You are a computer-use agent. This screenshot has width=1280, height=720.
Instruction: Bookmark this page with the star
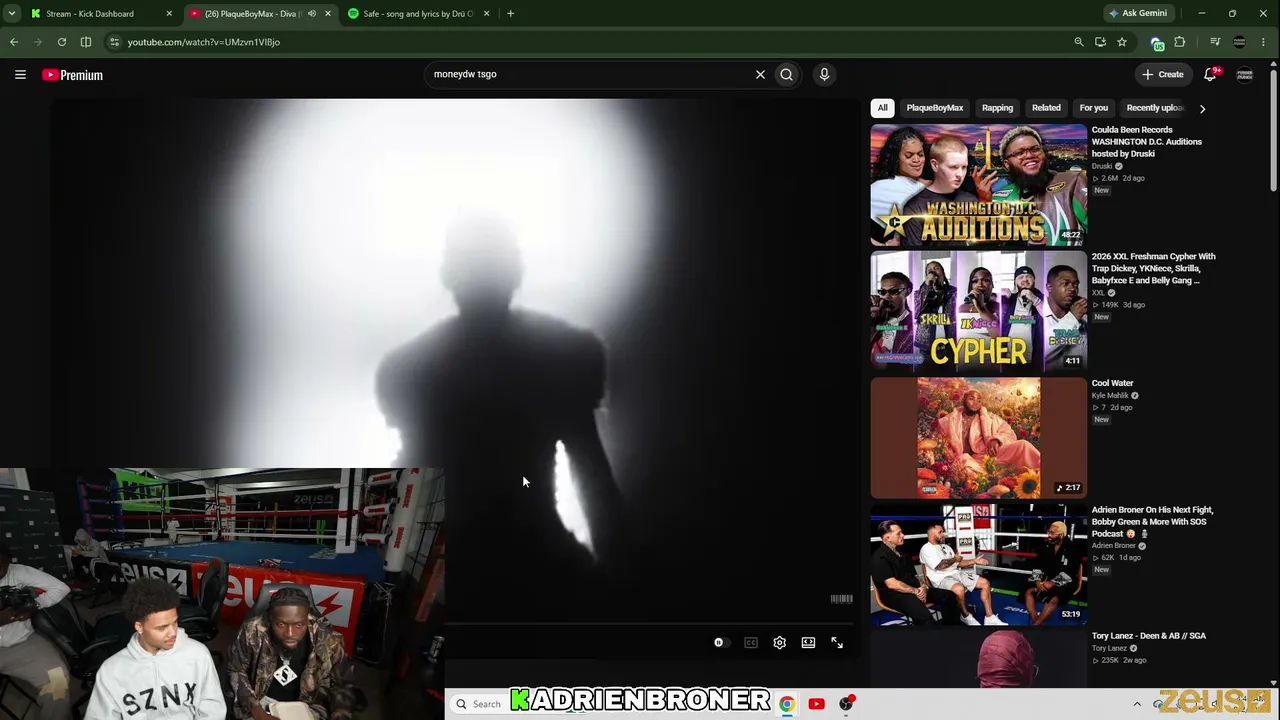pyautogui.click(x=1122, y=42)
